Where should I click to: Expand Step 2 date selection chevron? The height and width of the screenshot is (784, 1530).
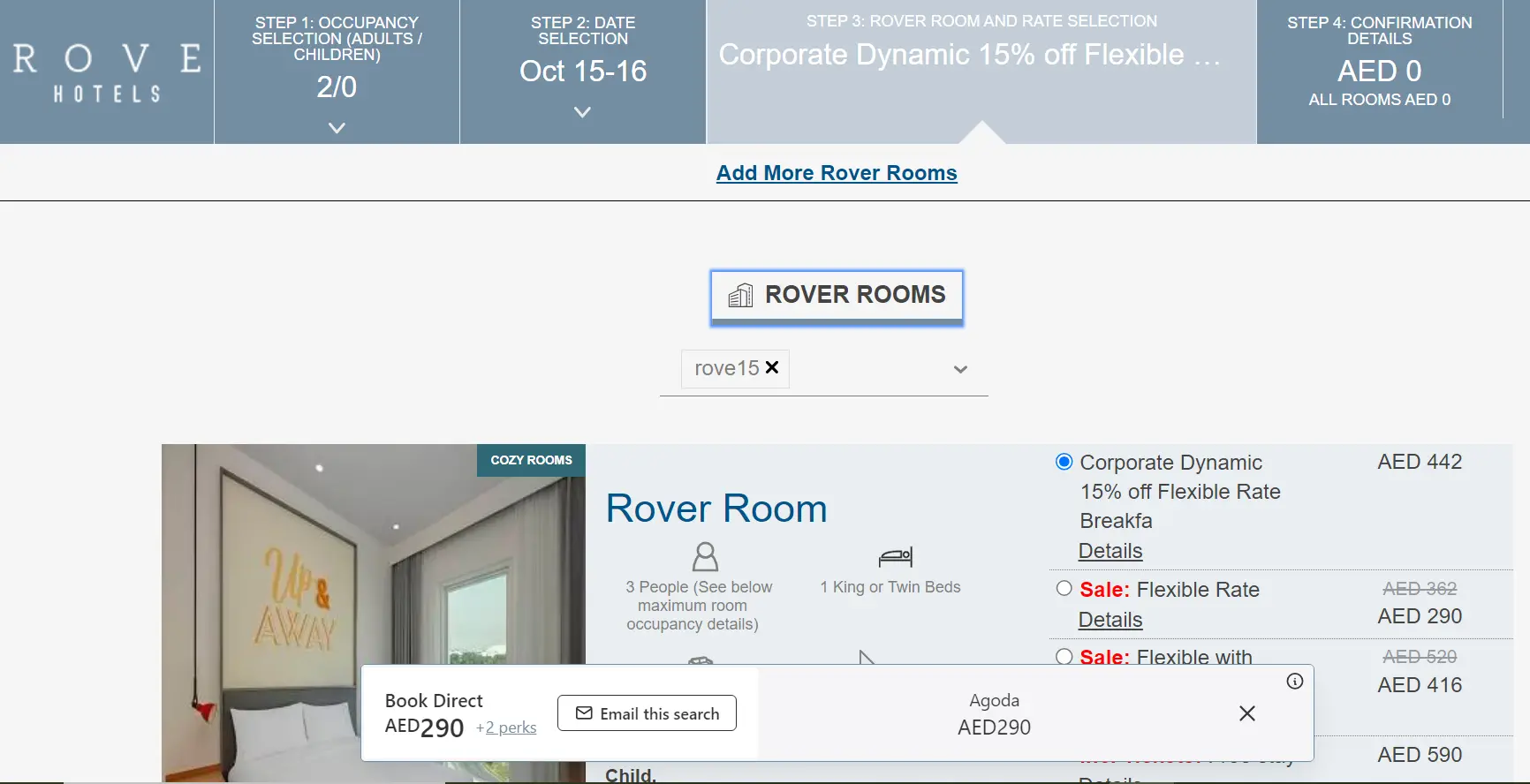(x=582, y=112)
